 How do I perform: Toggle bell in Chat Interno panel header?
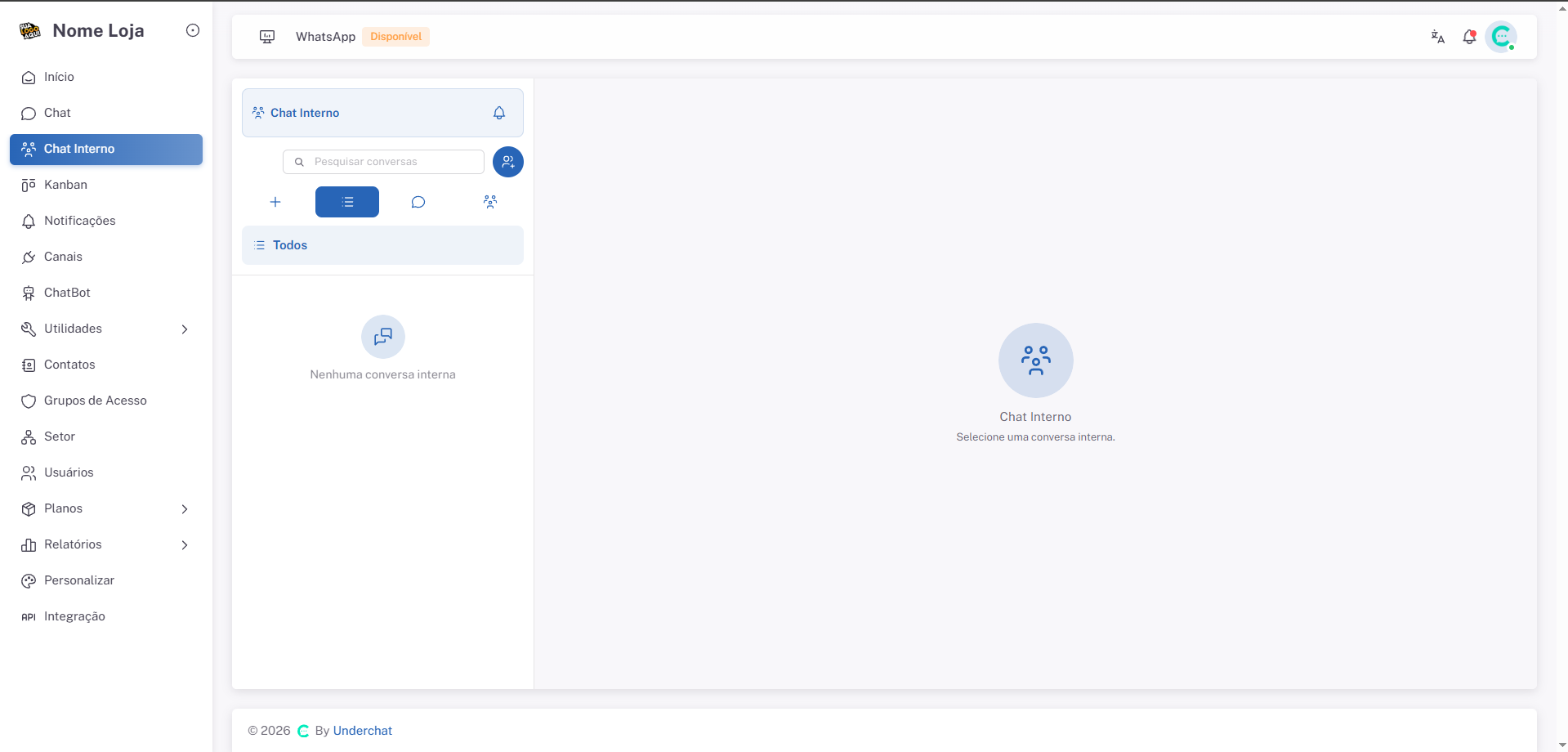[499, 113]
